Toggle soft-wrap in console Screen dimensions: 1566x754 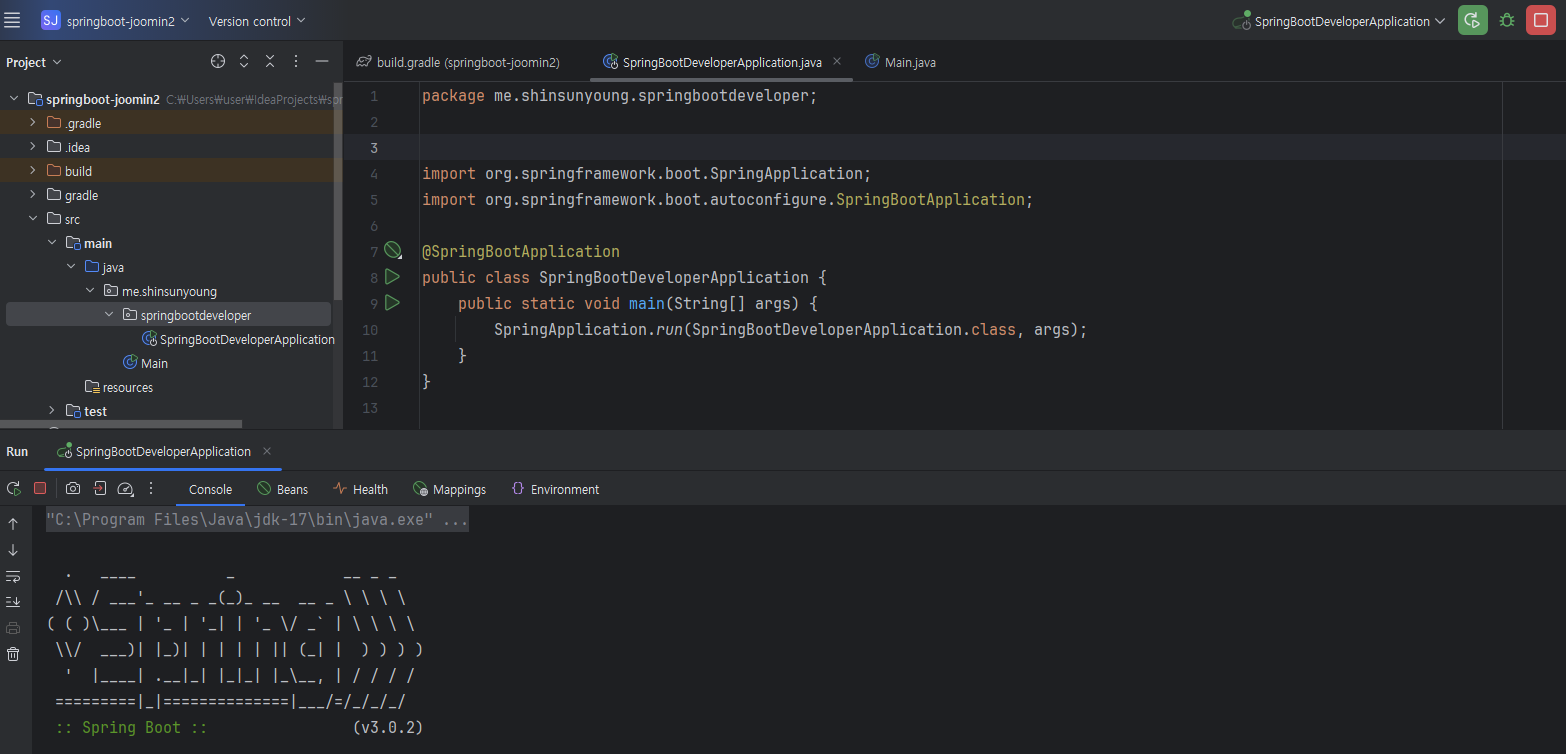[13, 576]
